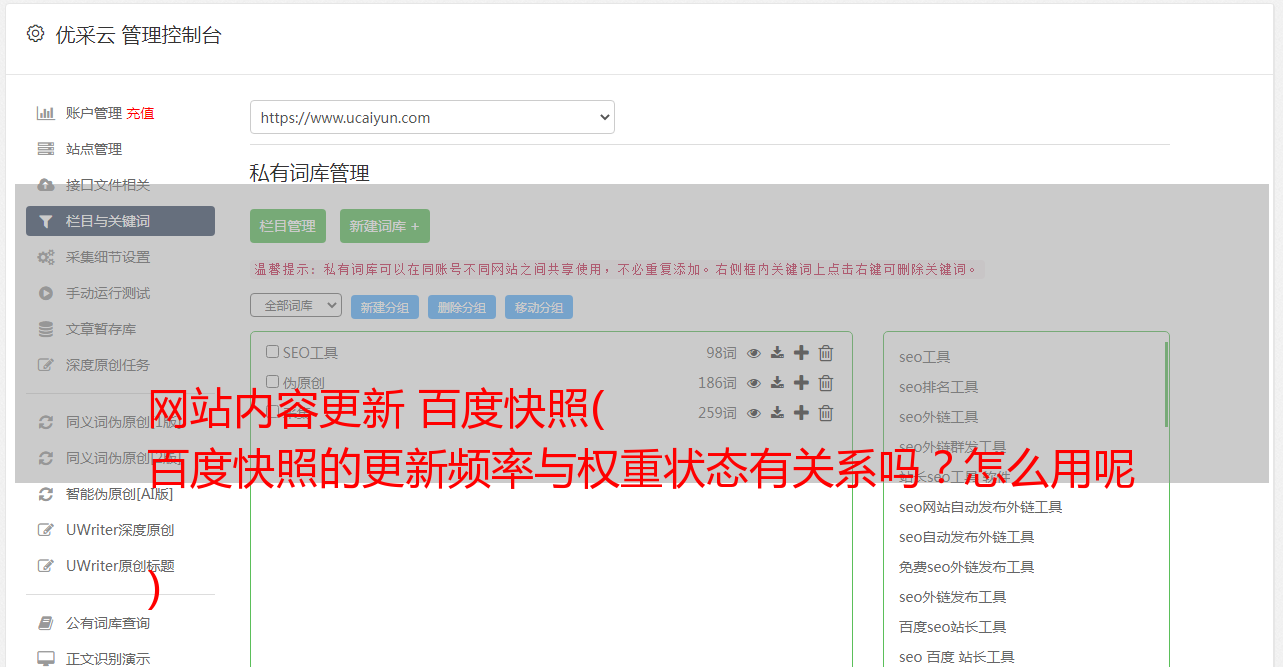
Task: Click the 移动分组 button
Action: coord(539,307)
